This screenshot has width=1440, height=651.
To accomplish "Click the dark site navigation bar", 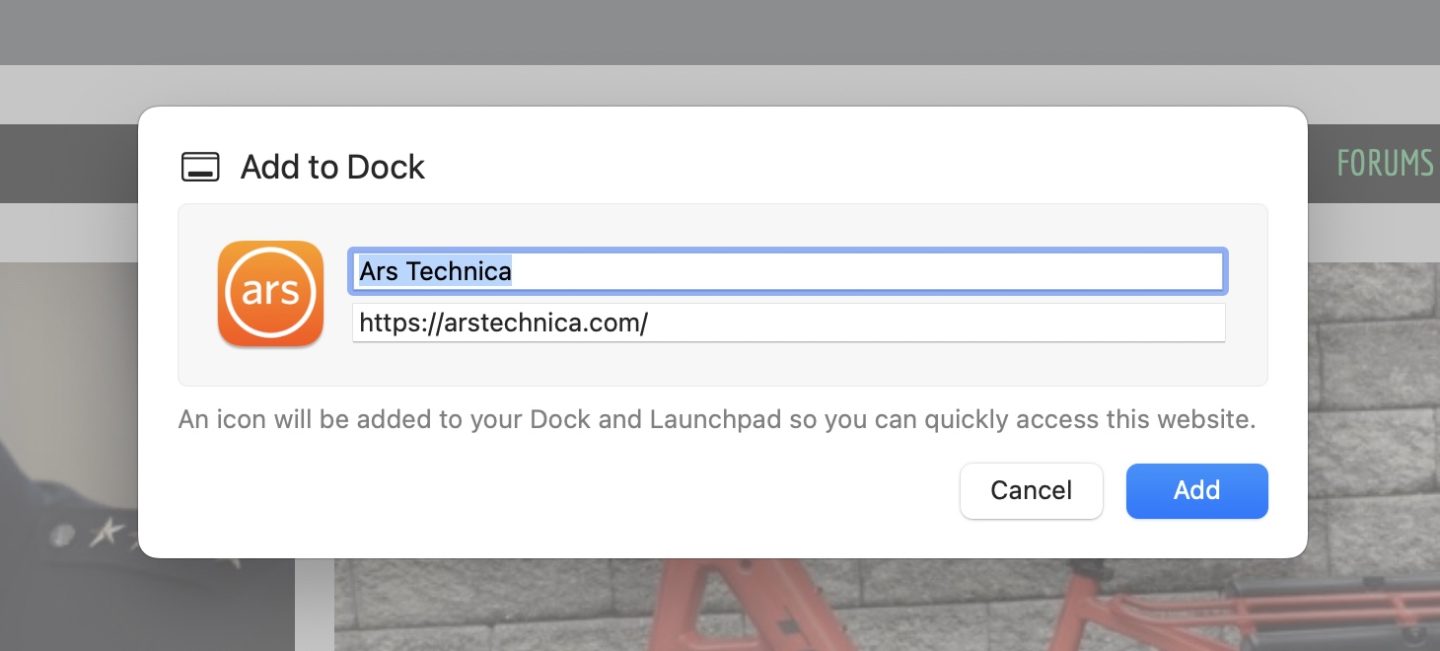I will (x=70, y=163).
